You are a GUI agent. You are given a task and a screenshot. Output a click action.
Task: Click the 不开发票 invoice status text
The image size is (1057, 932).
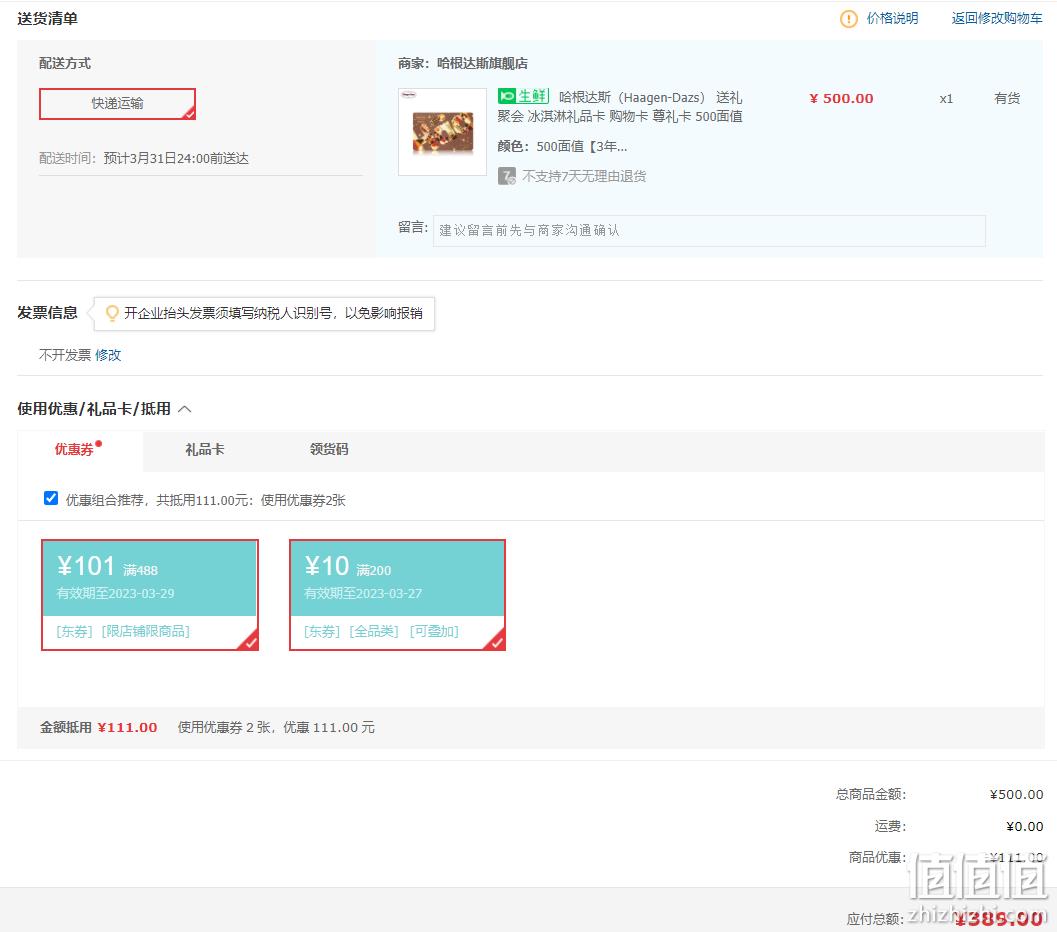(x=65, y=355)
